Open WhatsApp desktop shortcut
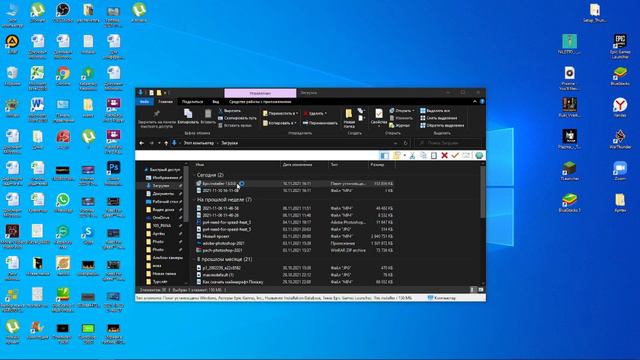This screenshot has height=360, width=640. tap(63, 203)
